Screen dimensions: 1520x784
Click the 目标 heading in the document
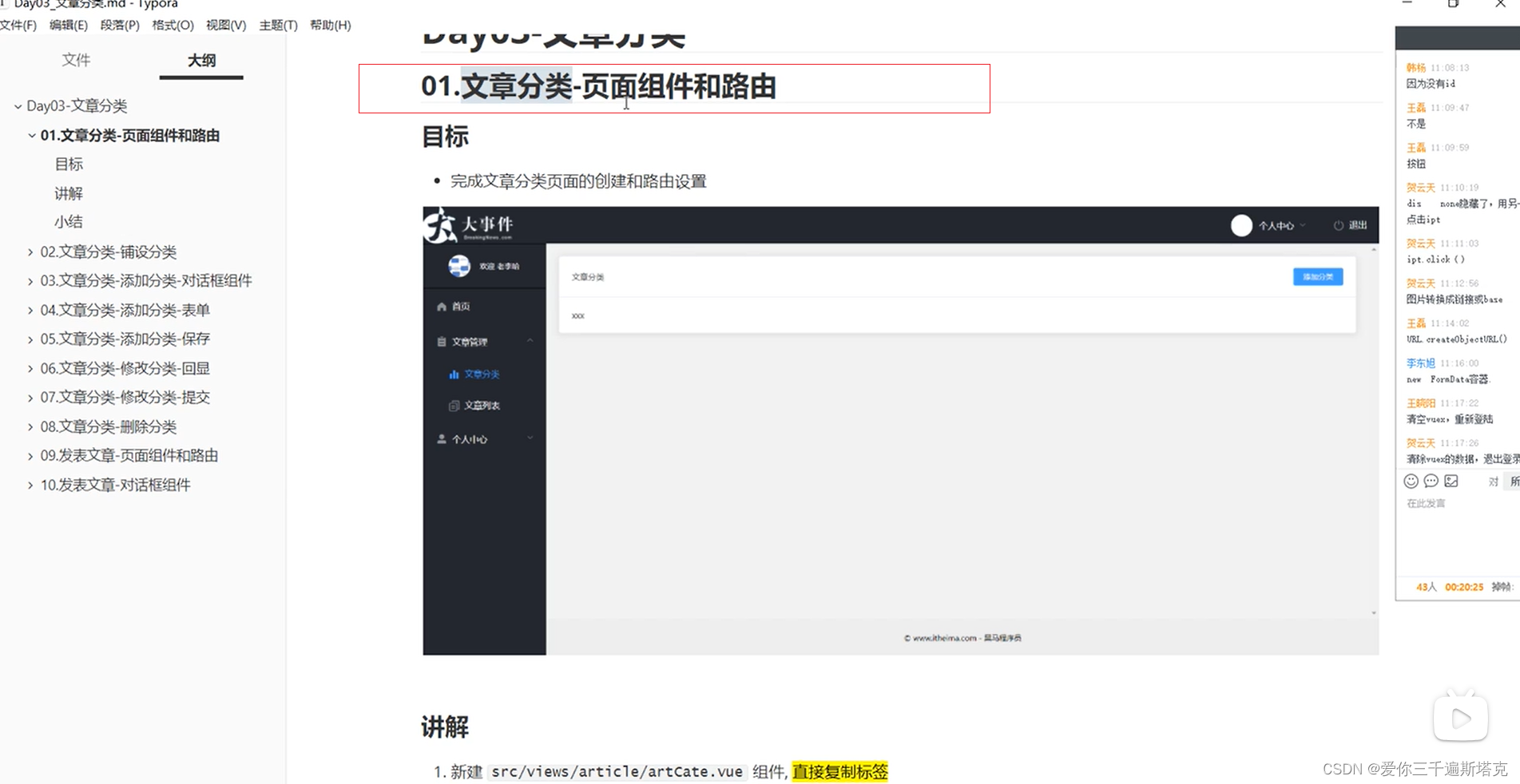pos(445,137)
